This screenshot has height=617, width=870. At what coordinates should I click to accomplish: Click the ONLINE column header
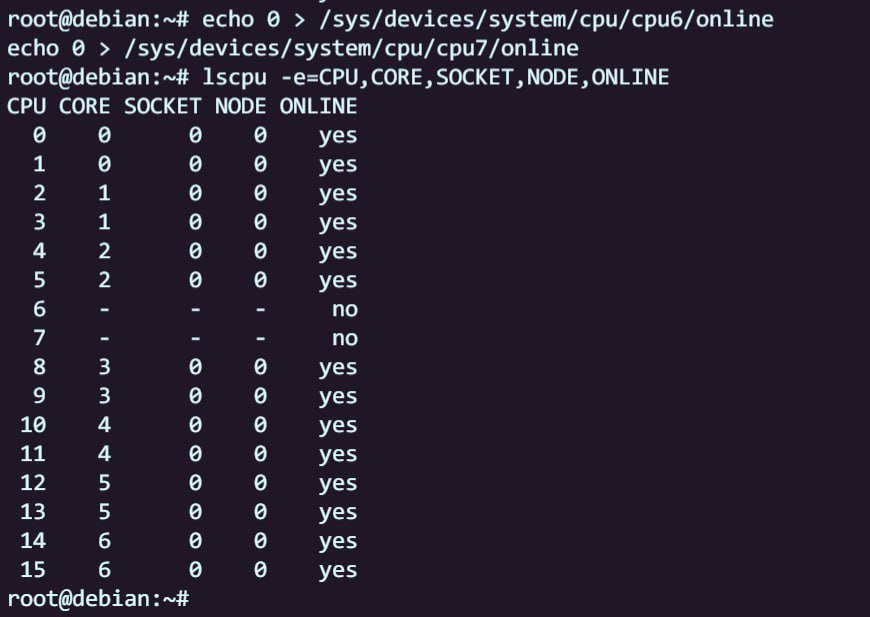coord(318,106)
